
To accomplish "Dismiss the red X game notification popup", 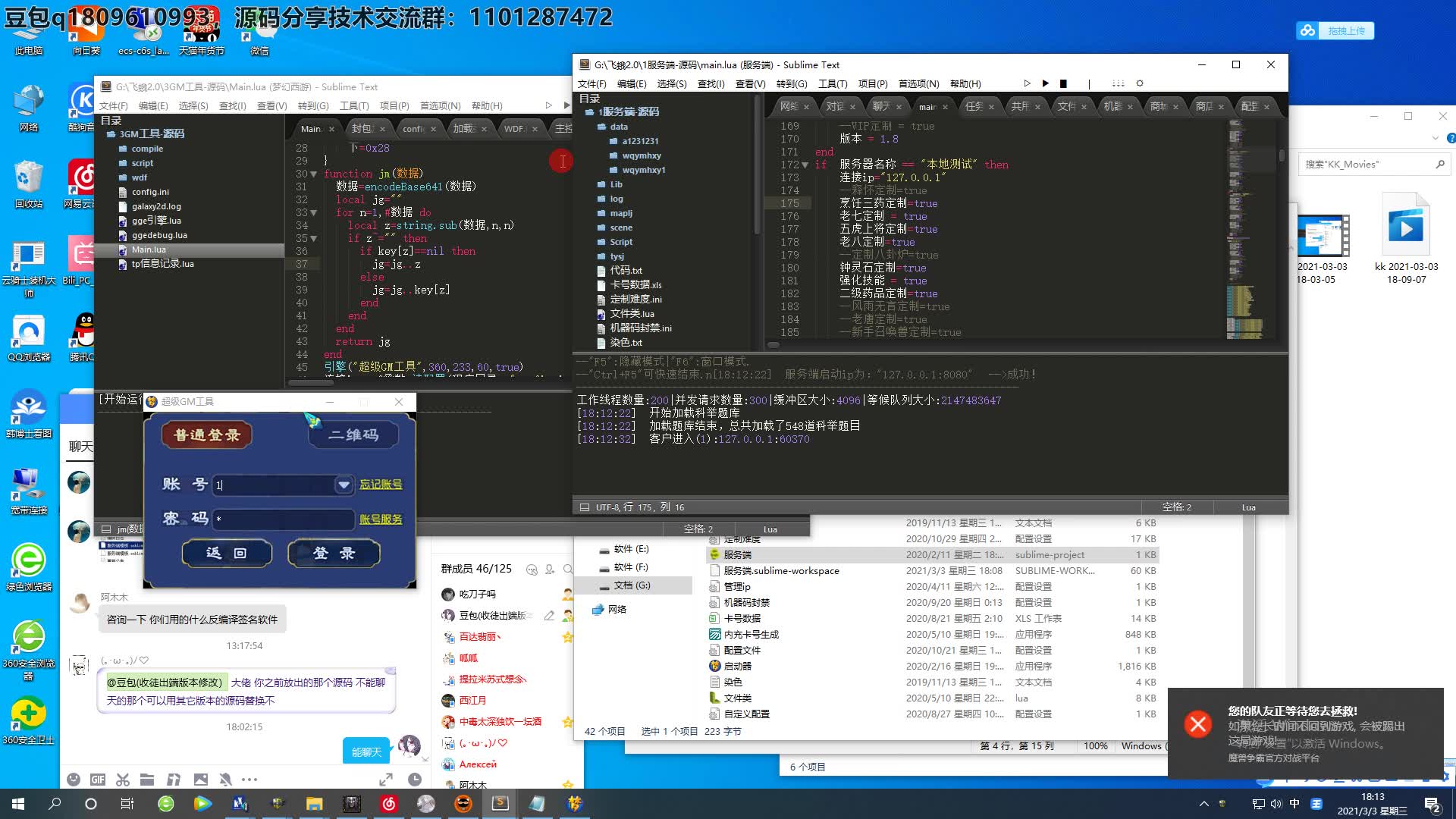I will [x=1198, y=724].
